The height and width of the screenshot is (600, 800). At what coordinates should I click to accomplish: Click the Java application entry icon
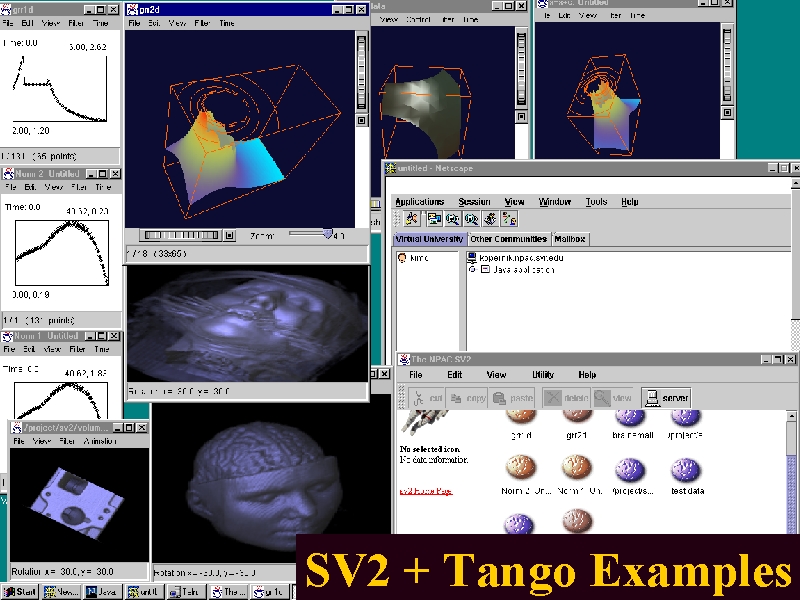(485, 269)
